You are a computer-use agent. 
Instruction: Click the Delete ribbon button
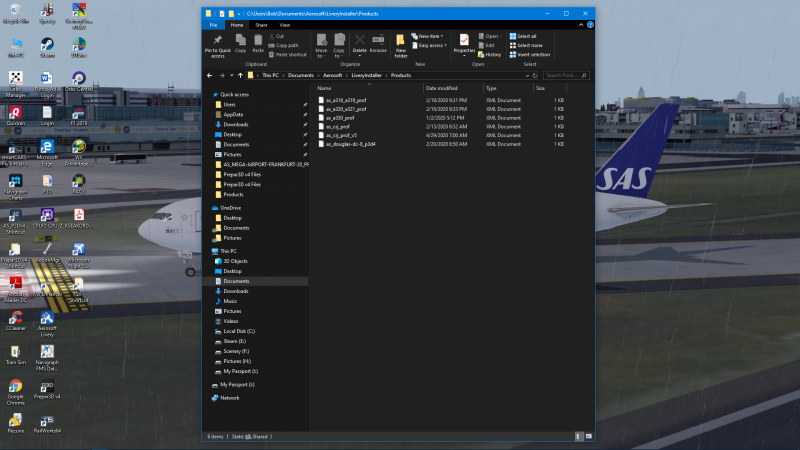coord(360,45)
